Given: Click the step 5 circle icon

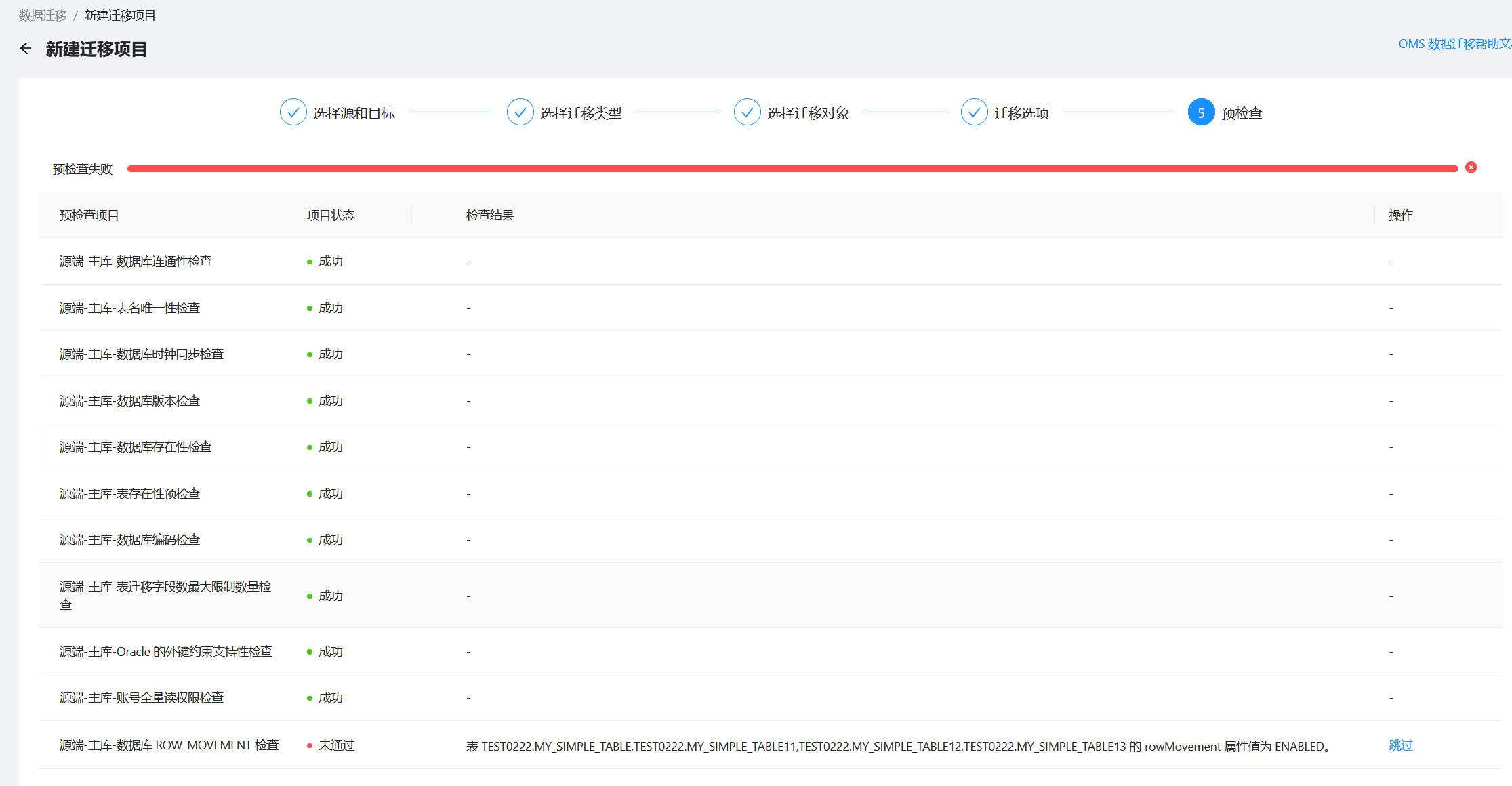Looking at the screenshot, I should pos(1200,112).
